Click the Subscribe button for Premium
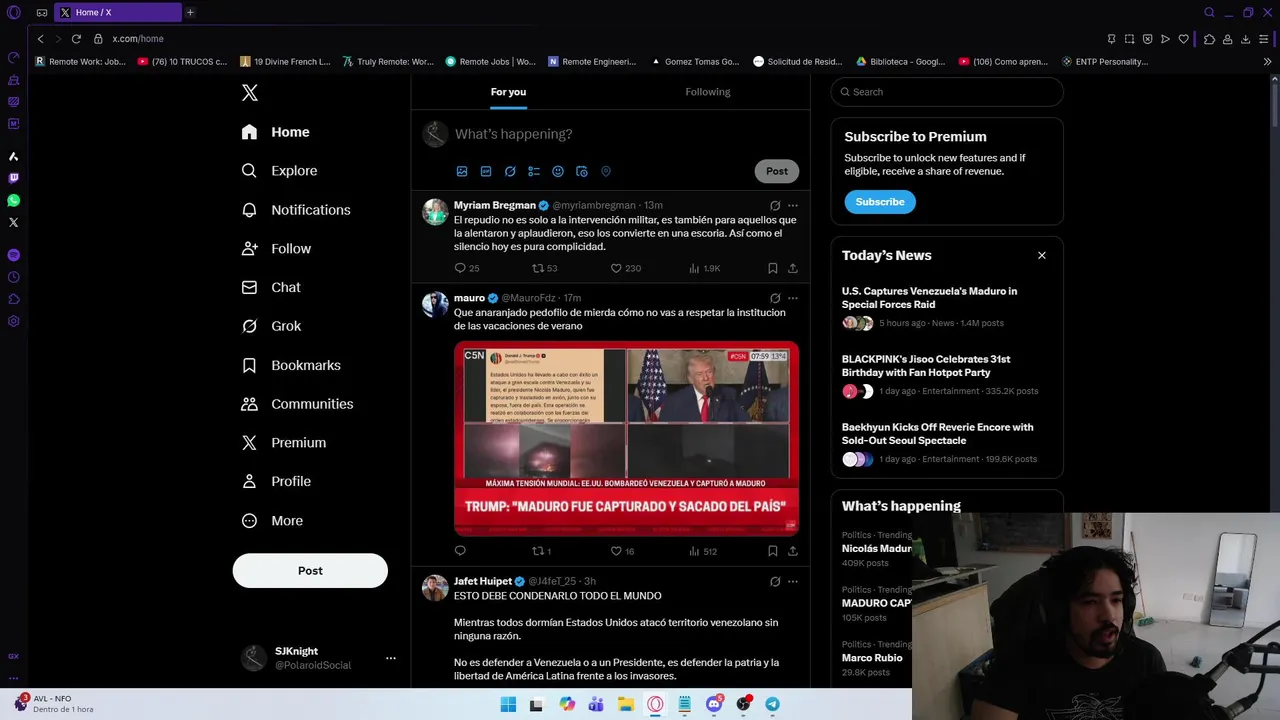Screen dimensions: 1280x720 pyautogui.click(x=880, y=202)
